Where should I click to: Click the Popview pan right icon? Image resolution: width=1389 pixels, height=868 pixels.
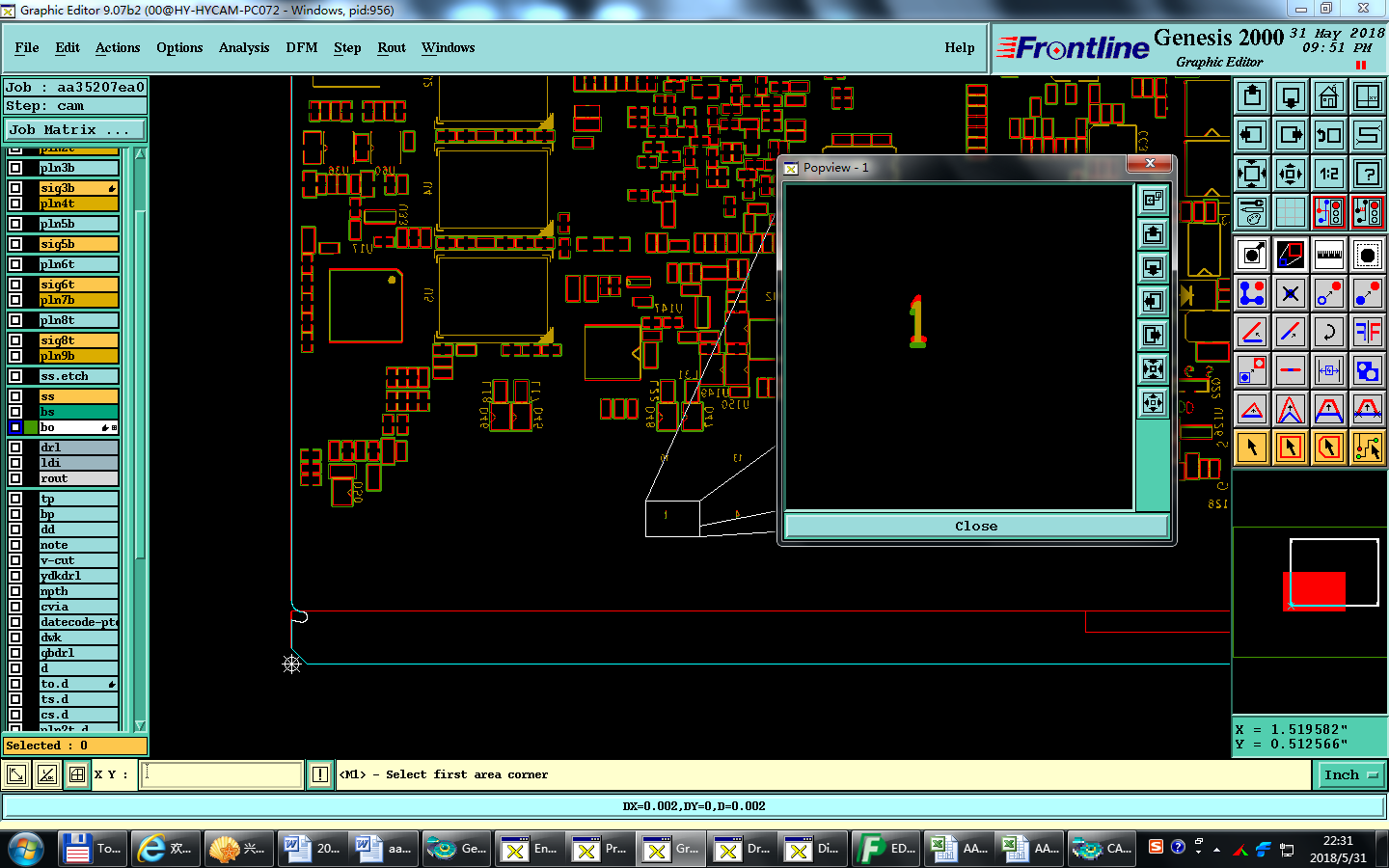[x=1153, y=336]
